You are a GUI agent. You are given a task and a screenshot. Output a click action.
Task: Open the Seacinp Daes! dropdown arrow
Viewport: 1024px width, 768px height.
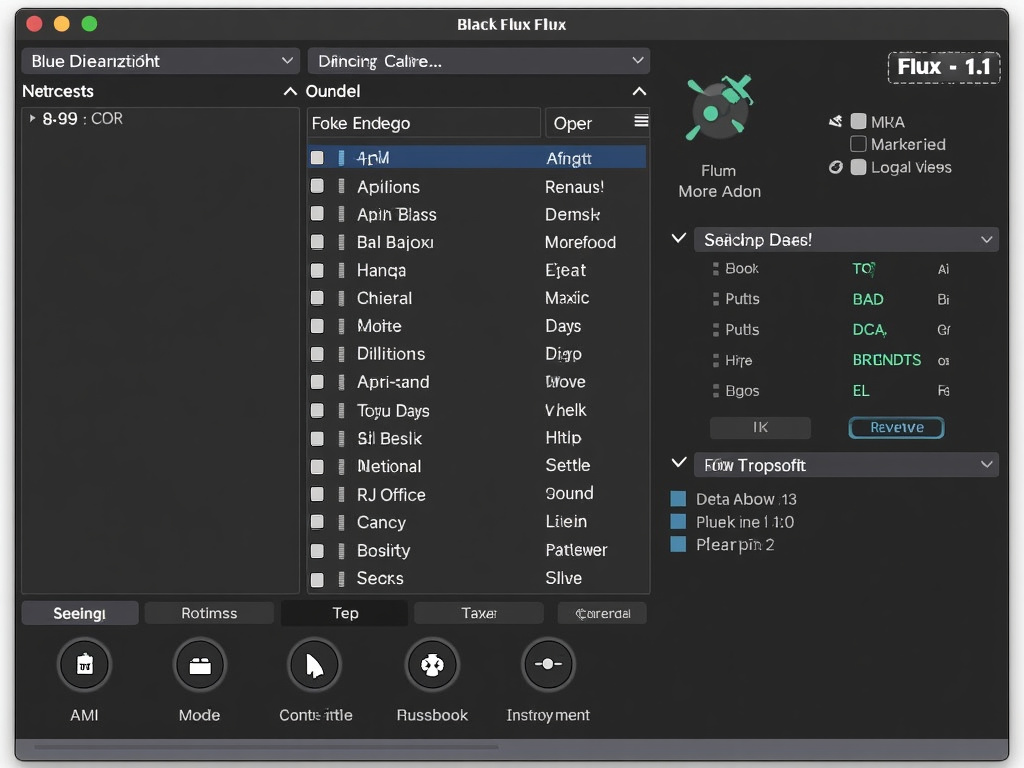(987, 240)
